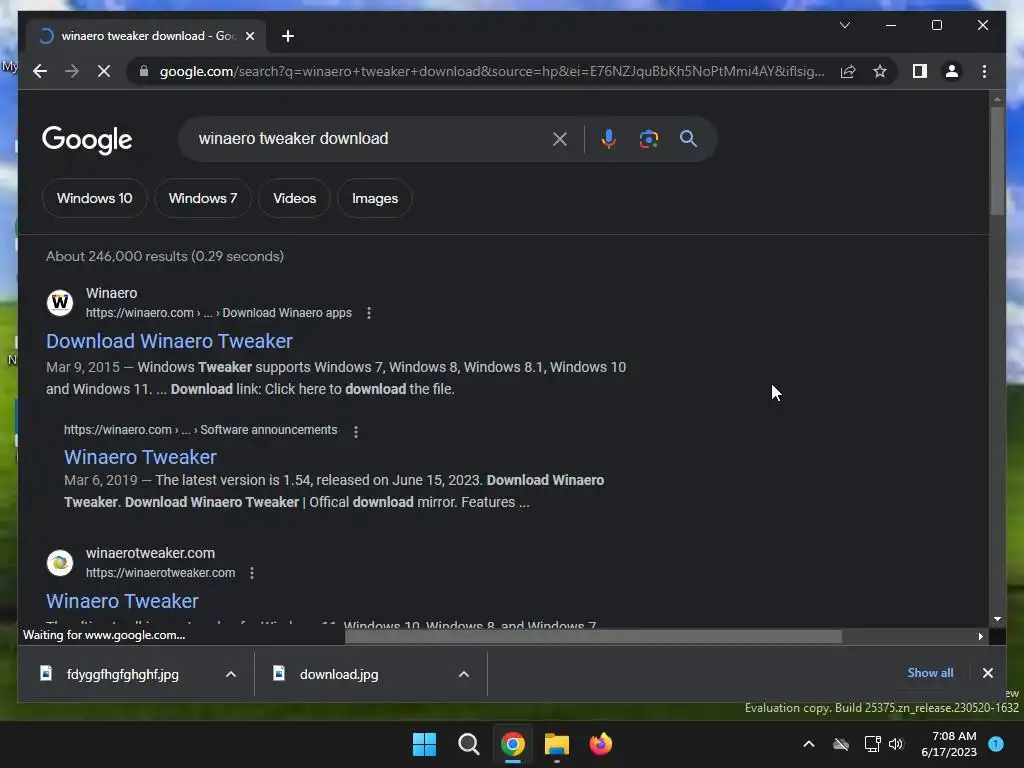Go back to the previous page

click(40, 71)
